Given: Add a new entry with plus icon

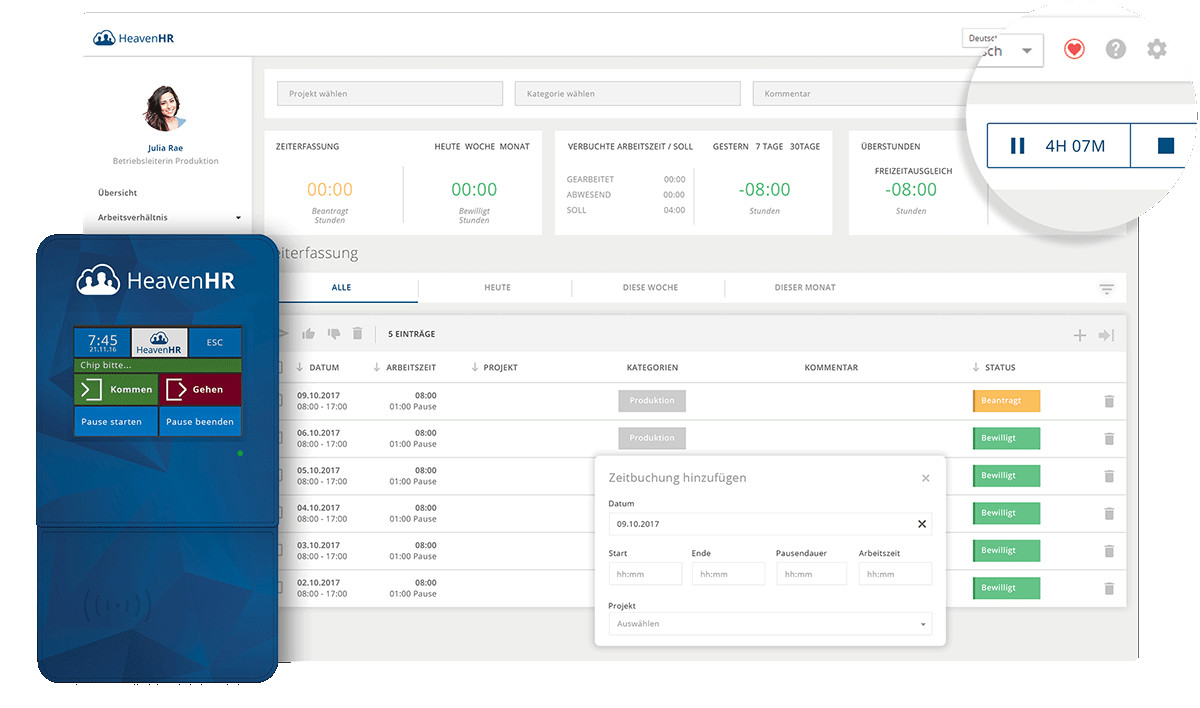Looking at the screenshot, I should tap(1079, 335).
